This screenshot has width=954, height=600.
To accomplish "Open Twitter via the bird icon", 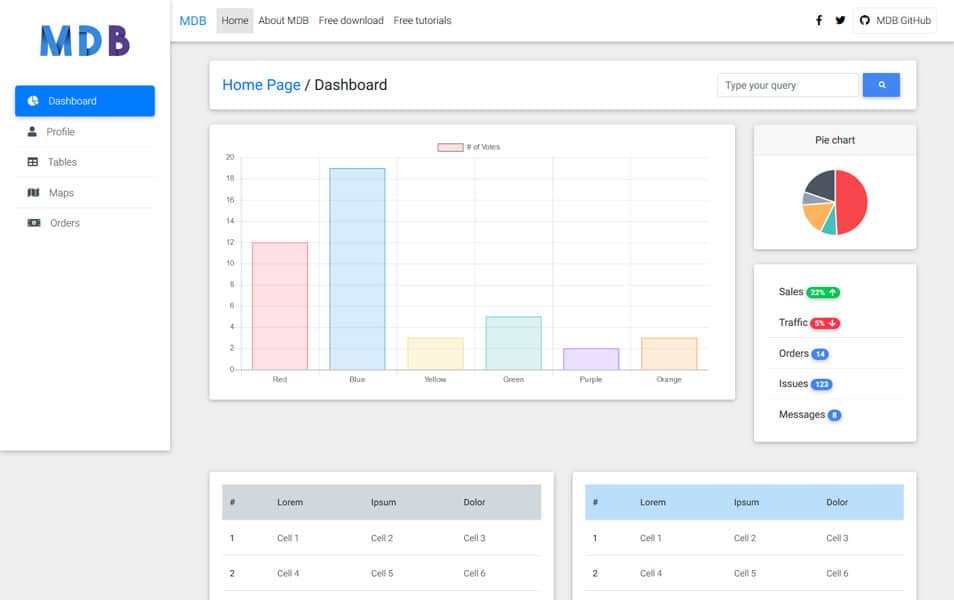I will pos(840,19).
